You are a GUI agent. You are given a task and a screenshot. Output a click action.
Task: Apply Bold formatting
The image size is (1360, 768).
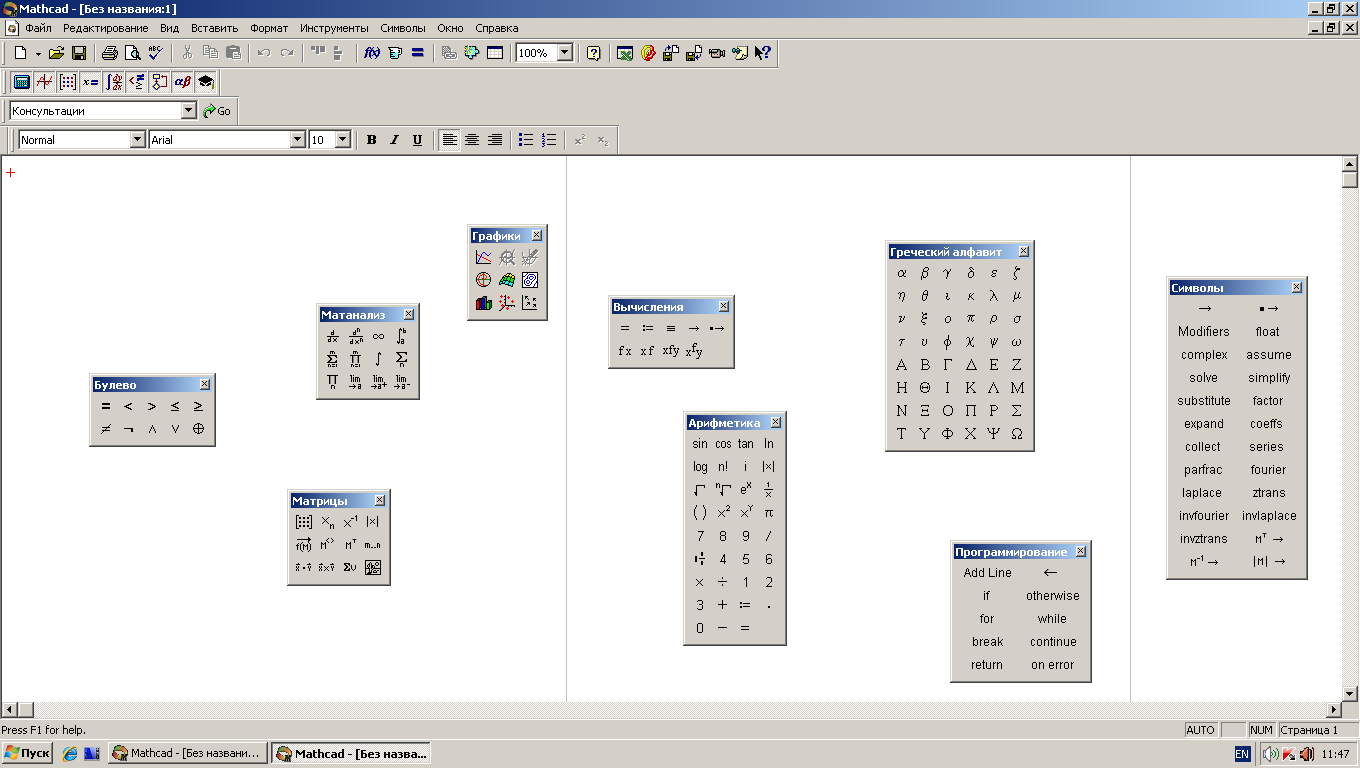pos(371,140)
